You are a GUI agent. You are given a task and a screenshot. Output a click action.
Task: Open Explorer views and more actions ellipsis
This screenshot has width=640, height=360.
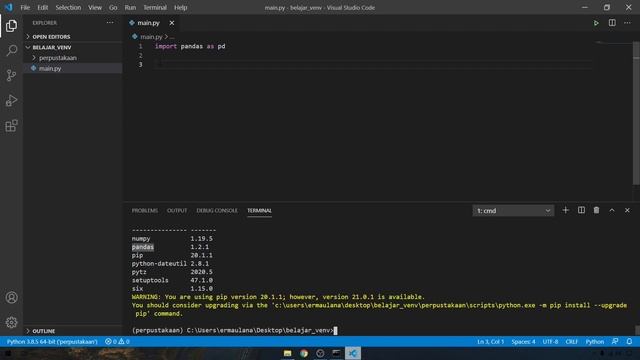(110, 23)
